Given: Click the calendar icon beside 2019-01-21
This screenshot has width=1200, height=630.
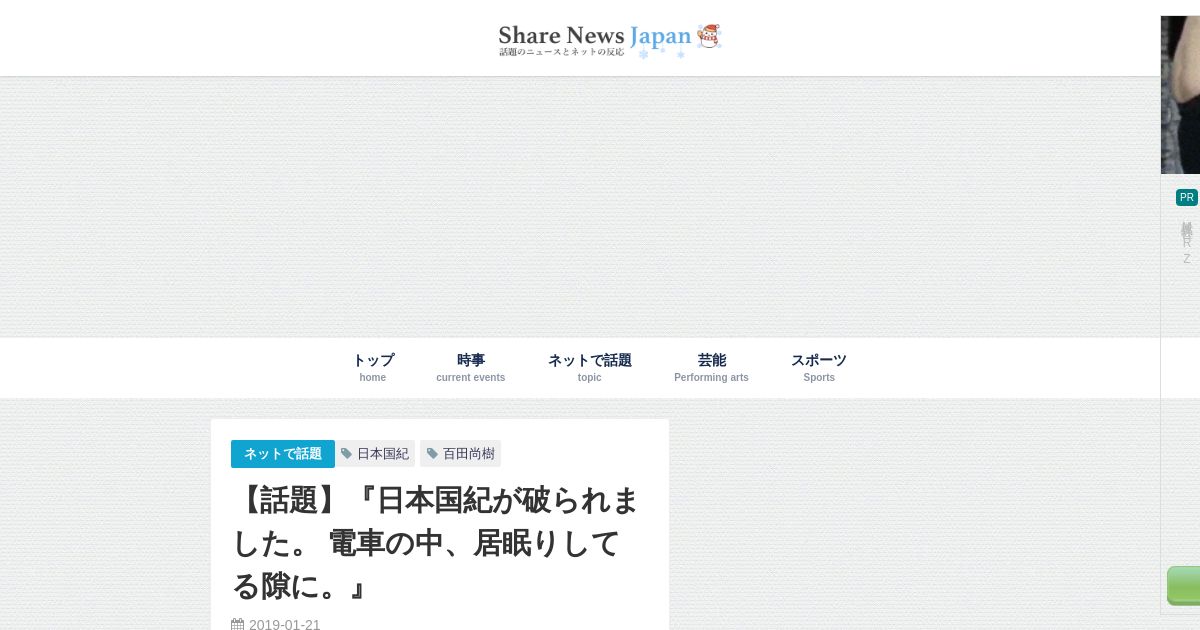Looking at the screenshot, I should [238, 625].
